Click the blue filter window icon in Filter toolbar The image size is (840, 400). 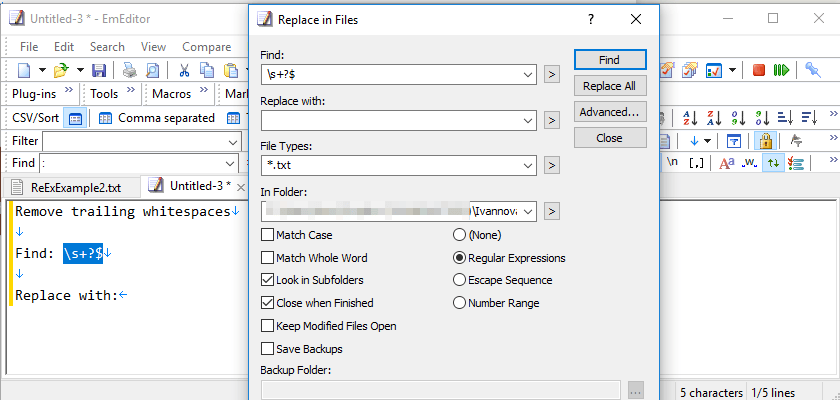[733, 141]
